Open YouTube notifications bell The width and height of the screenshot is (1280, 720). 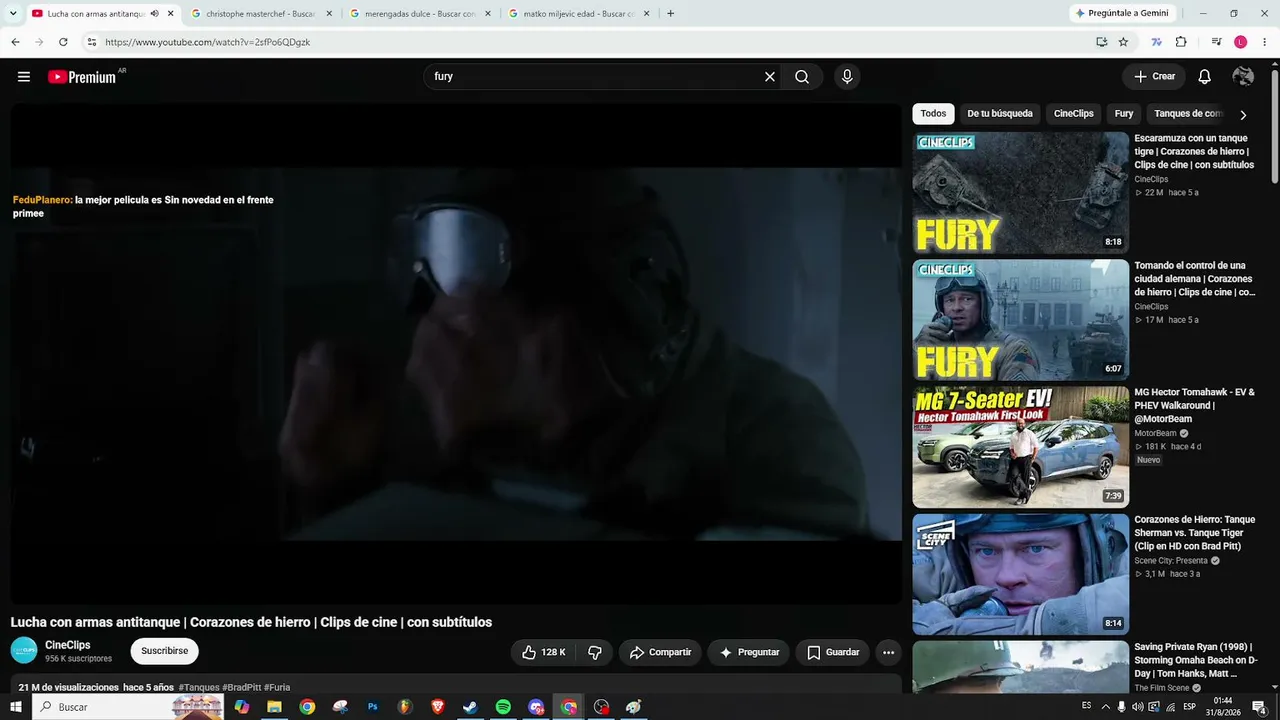(1205, 77)
